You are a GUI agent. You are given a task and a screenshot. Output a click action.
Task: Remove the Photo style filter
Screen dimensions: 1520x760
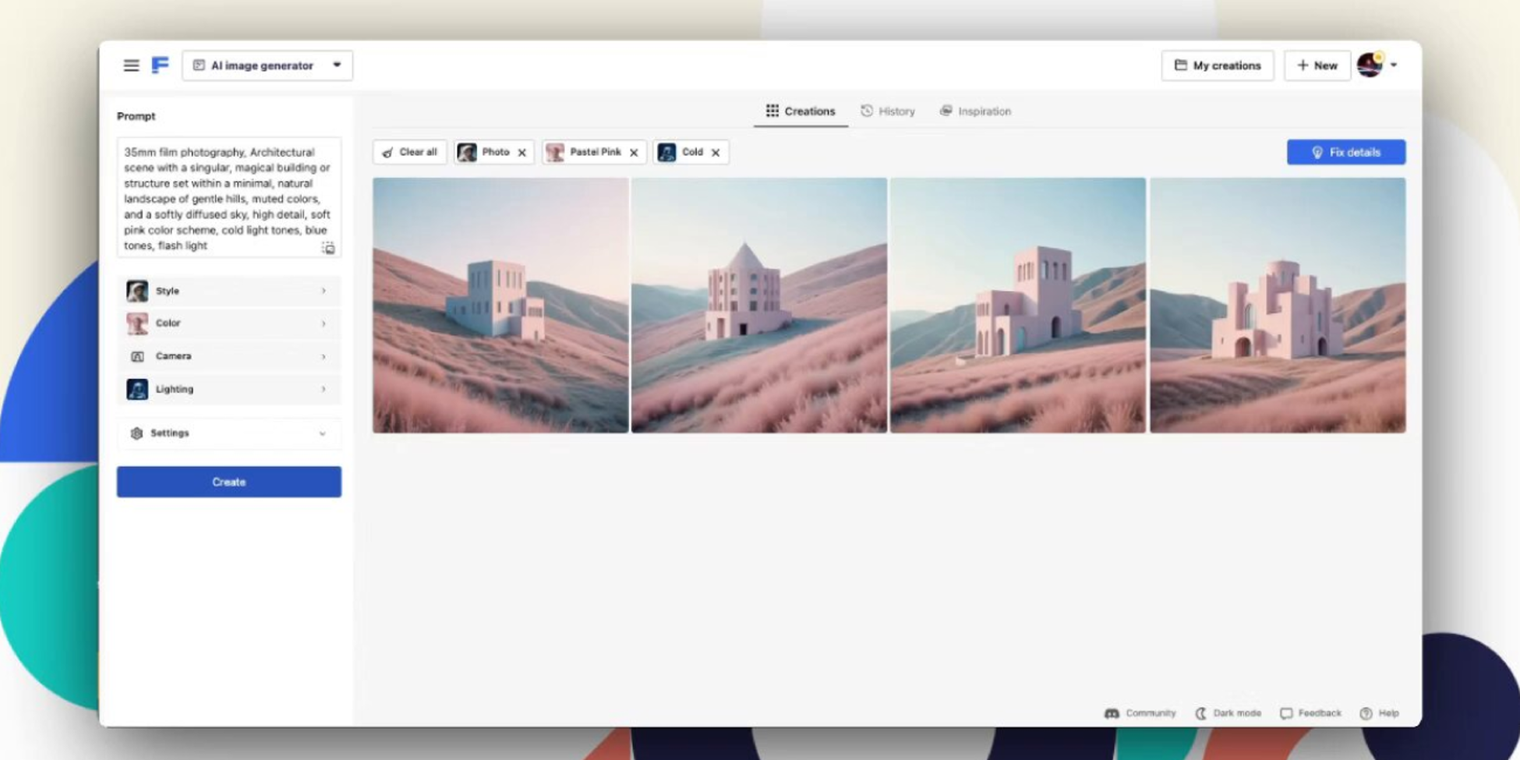(x=520, y=152)
